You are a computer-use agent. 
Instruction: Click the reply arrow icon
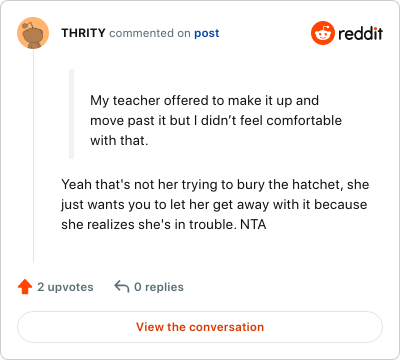122,287
